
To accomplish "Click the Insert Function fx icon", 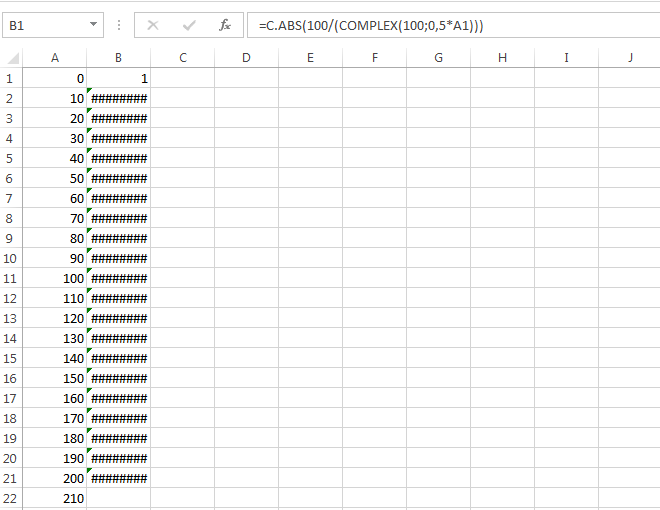I will click(x=224, y=25).
